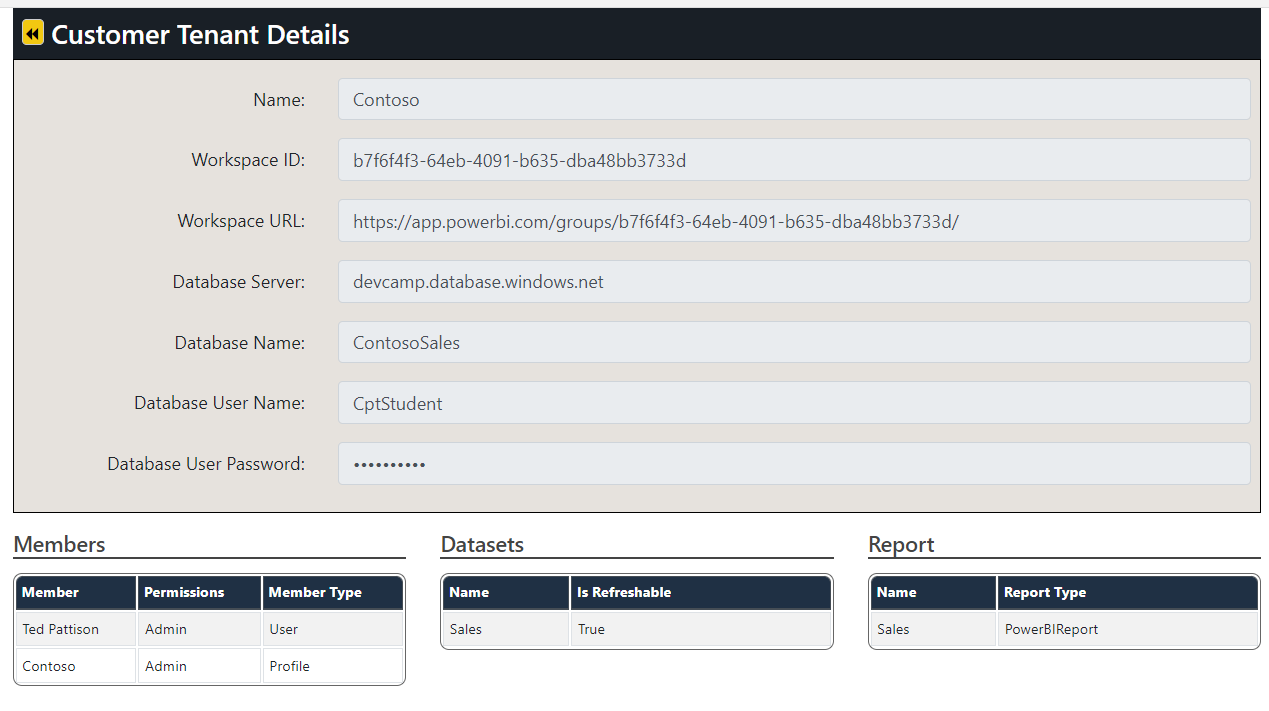
Task: Click Admin permission in Contoso row
Action: coord(199,666)
